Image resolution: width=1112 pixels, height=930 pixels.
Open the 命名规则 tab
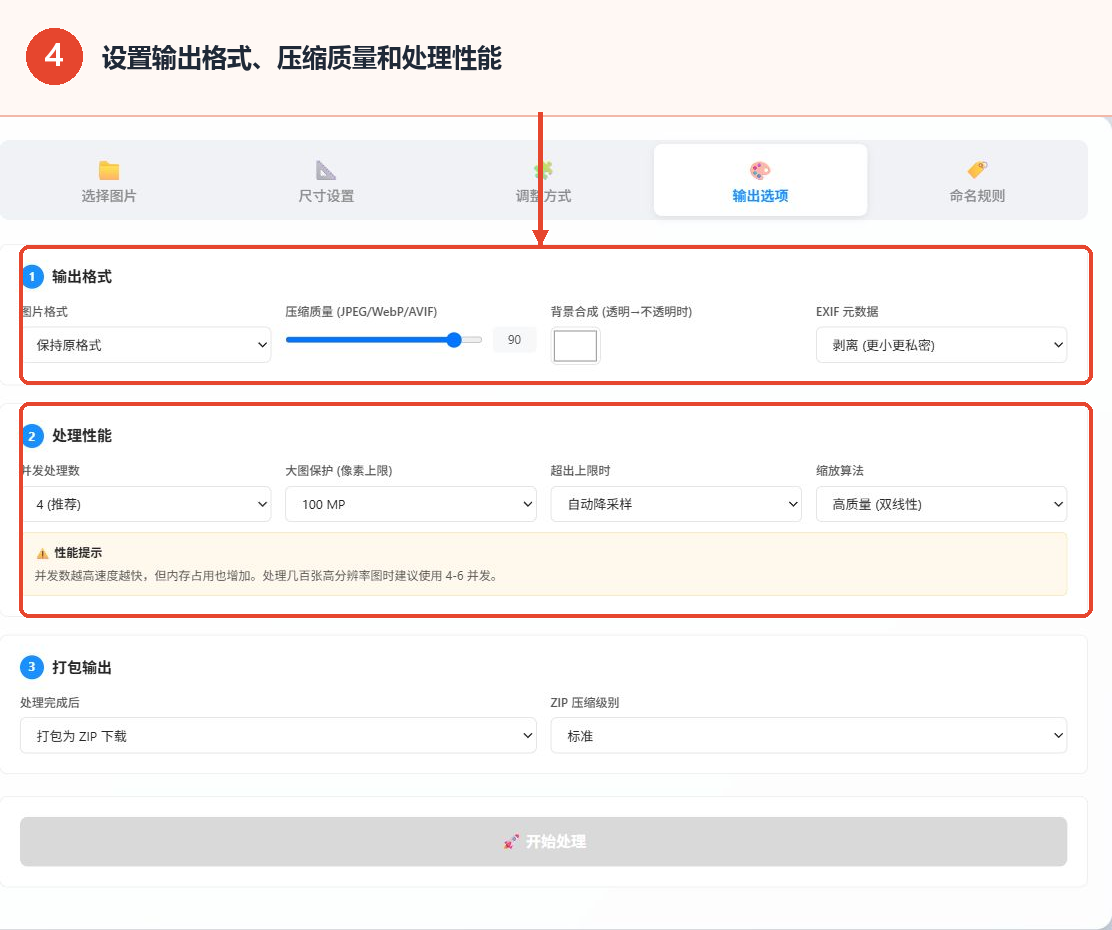pos(977,181)
